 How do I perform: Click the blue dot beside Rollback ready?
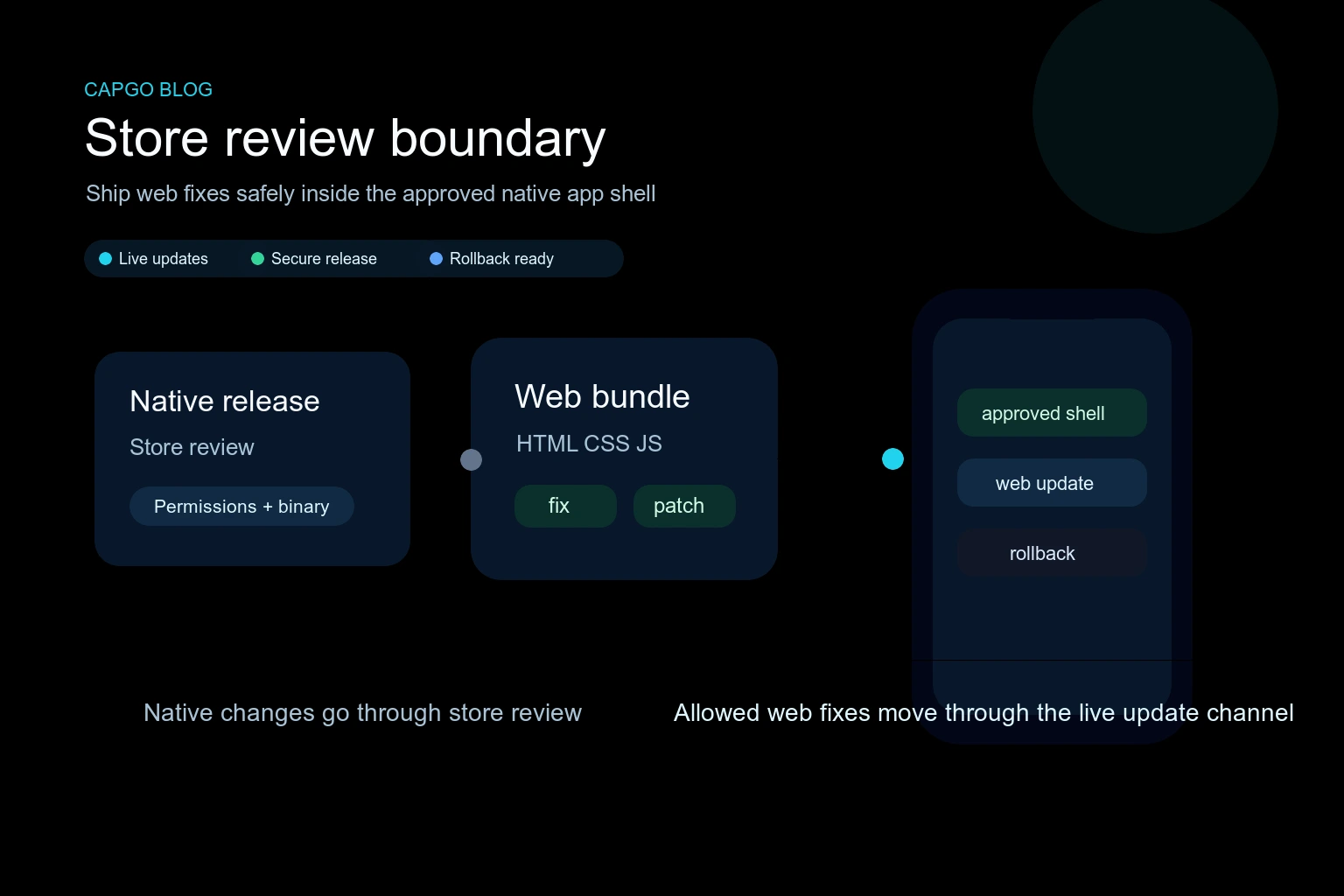436,258
